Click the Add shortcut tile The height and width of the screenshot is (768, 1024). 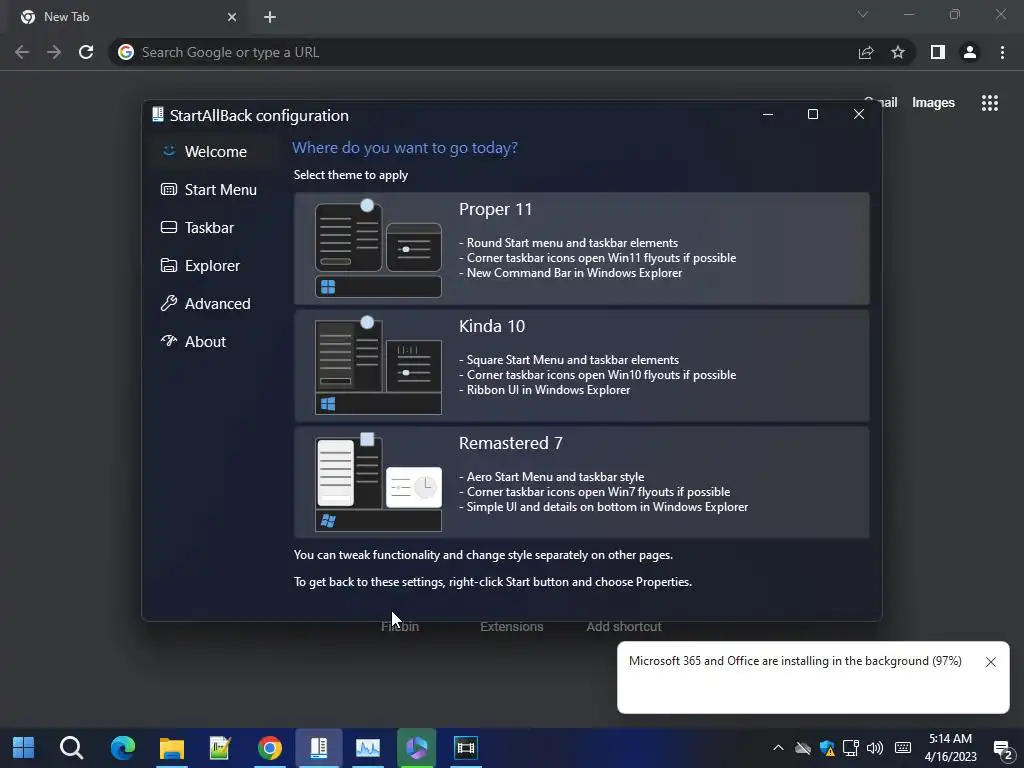624,626
